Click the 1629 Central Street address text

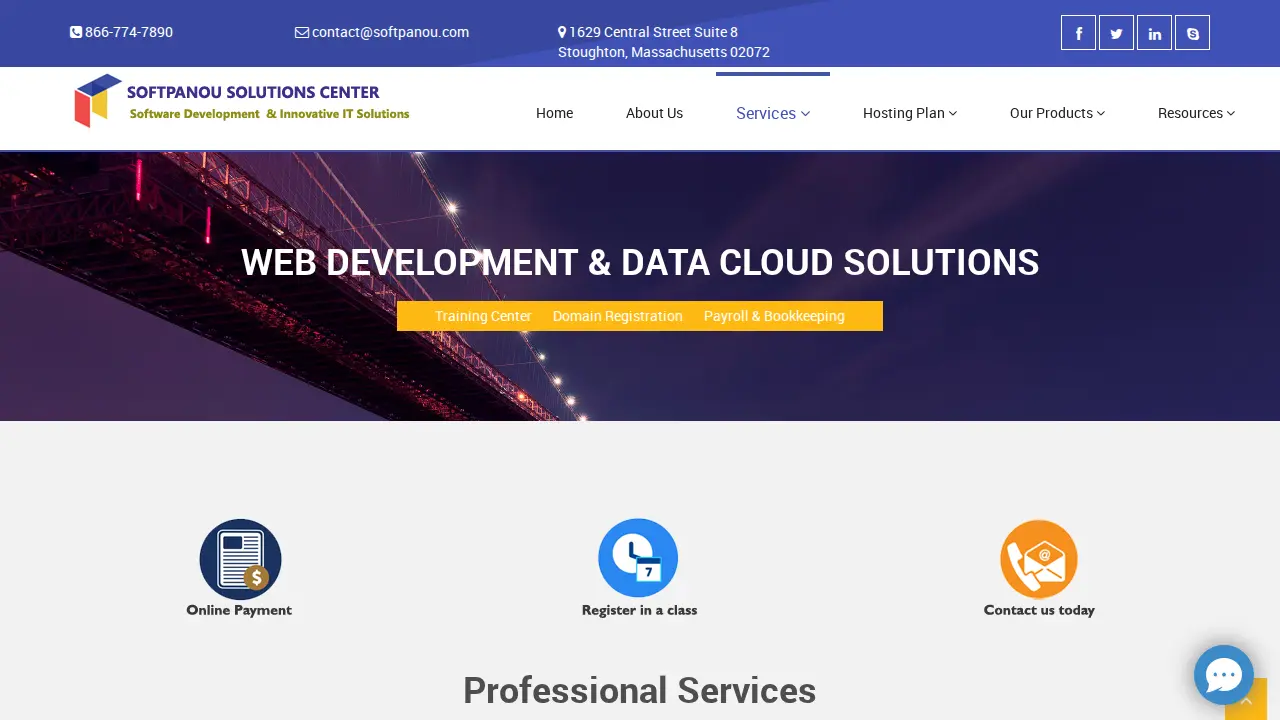tap(664, 42)
